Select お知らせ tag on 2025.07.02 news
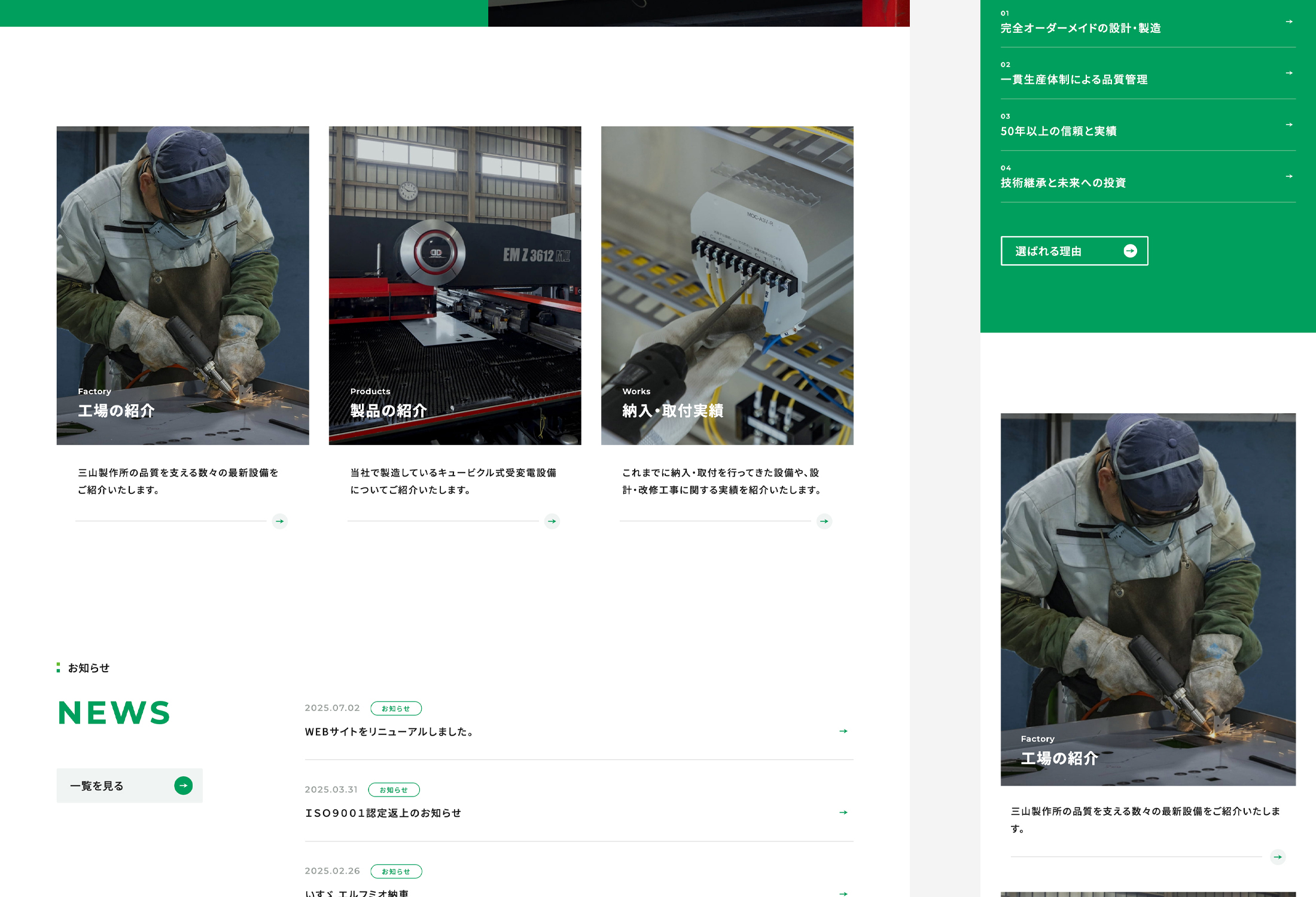This screenshot has height=897, width=1316. tap(396, 709)
